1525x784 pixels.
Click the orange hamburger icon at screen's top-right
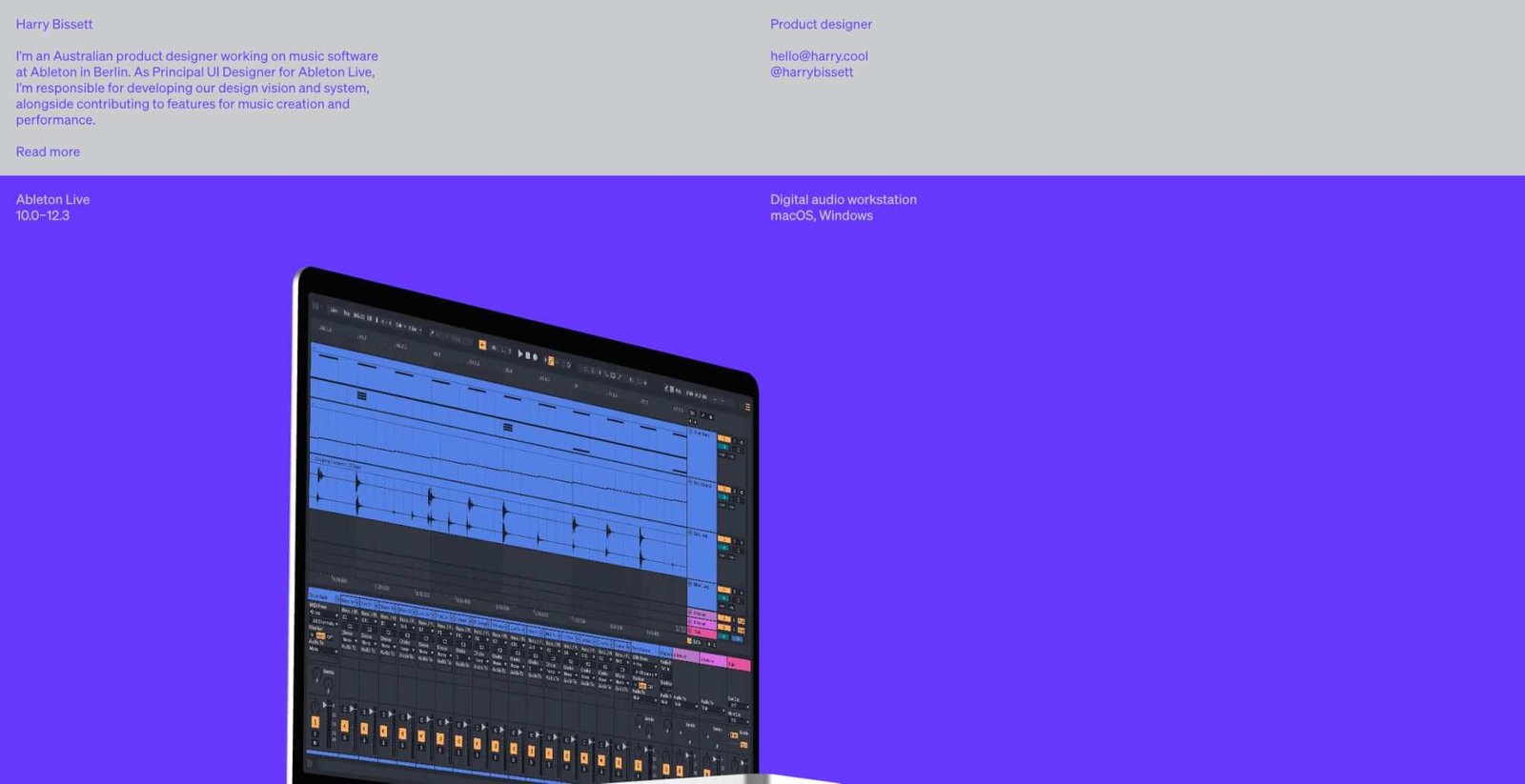tap(747, 407)
